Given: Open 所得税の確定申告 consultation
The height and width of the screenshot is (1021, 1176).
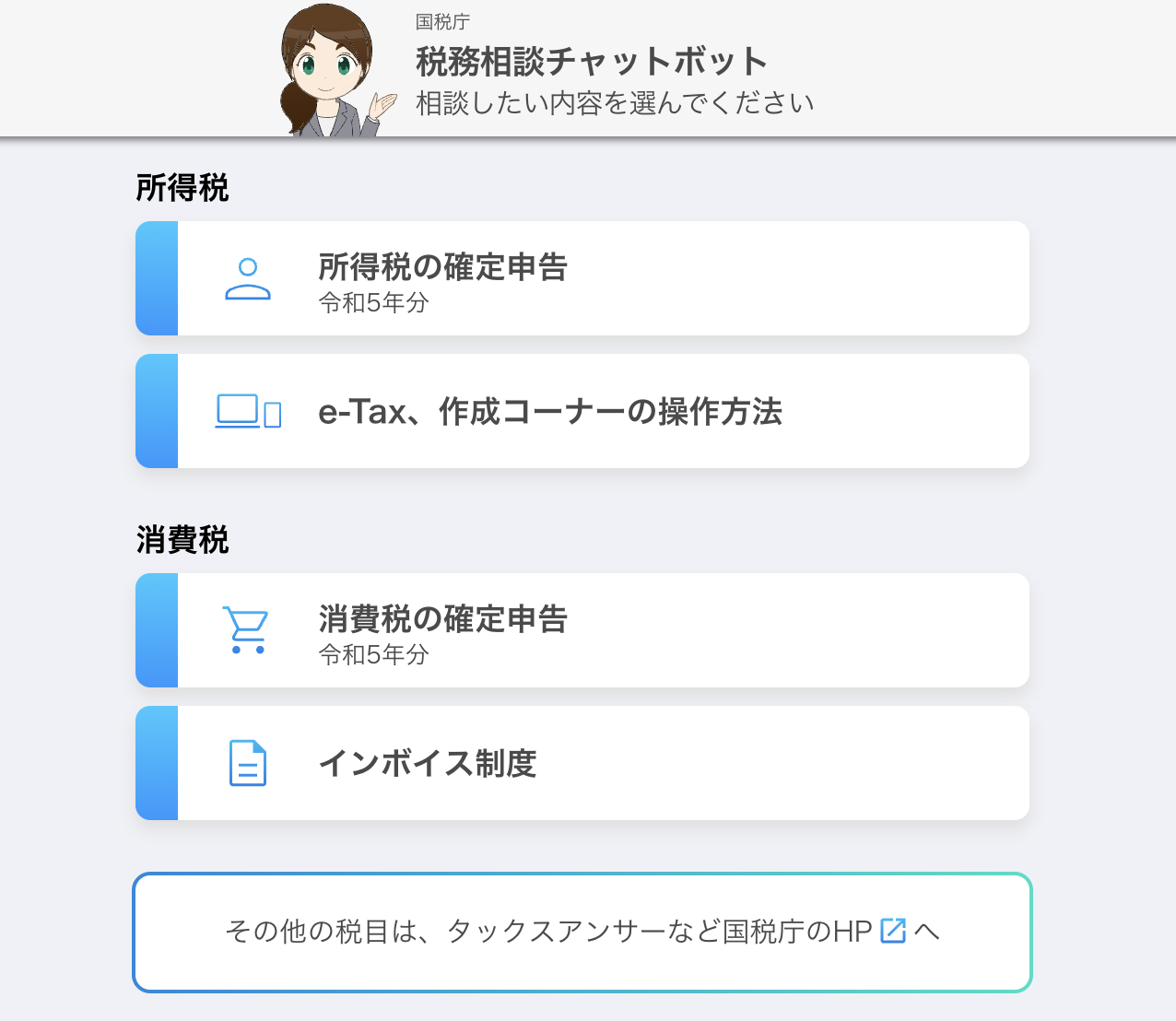Looking at the screenshot, I should (582, 278).
